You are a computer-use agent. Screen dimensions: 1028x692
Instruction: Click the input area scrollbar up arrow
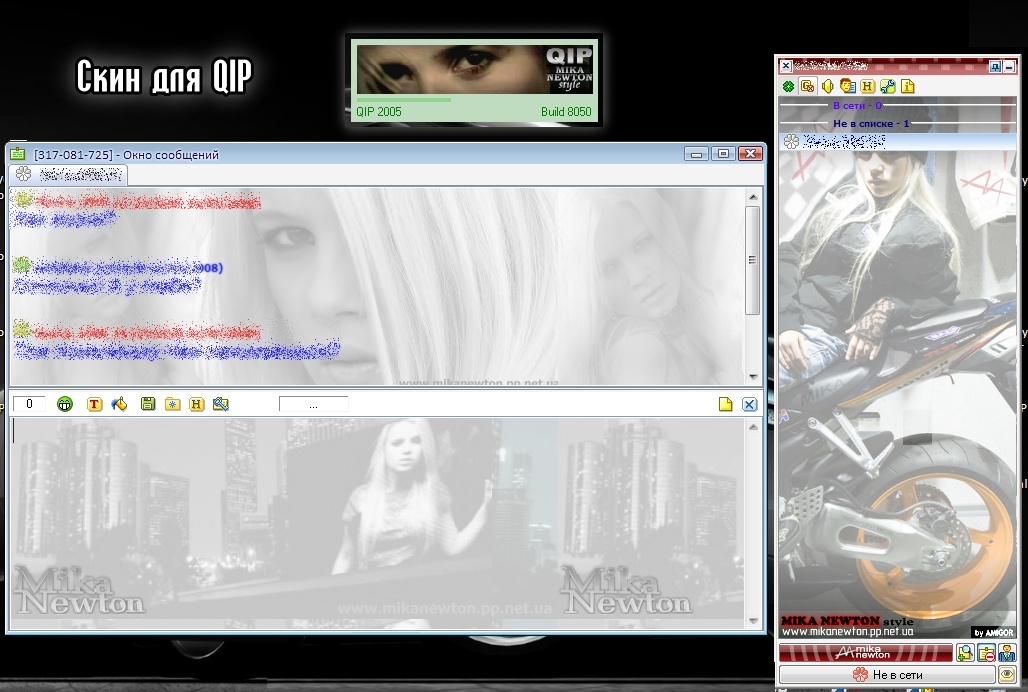753,427
